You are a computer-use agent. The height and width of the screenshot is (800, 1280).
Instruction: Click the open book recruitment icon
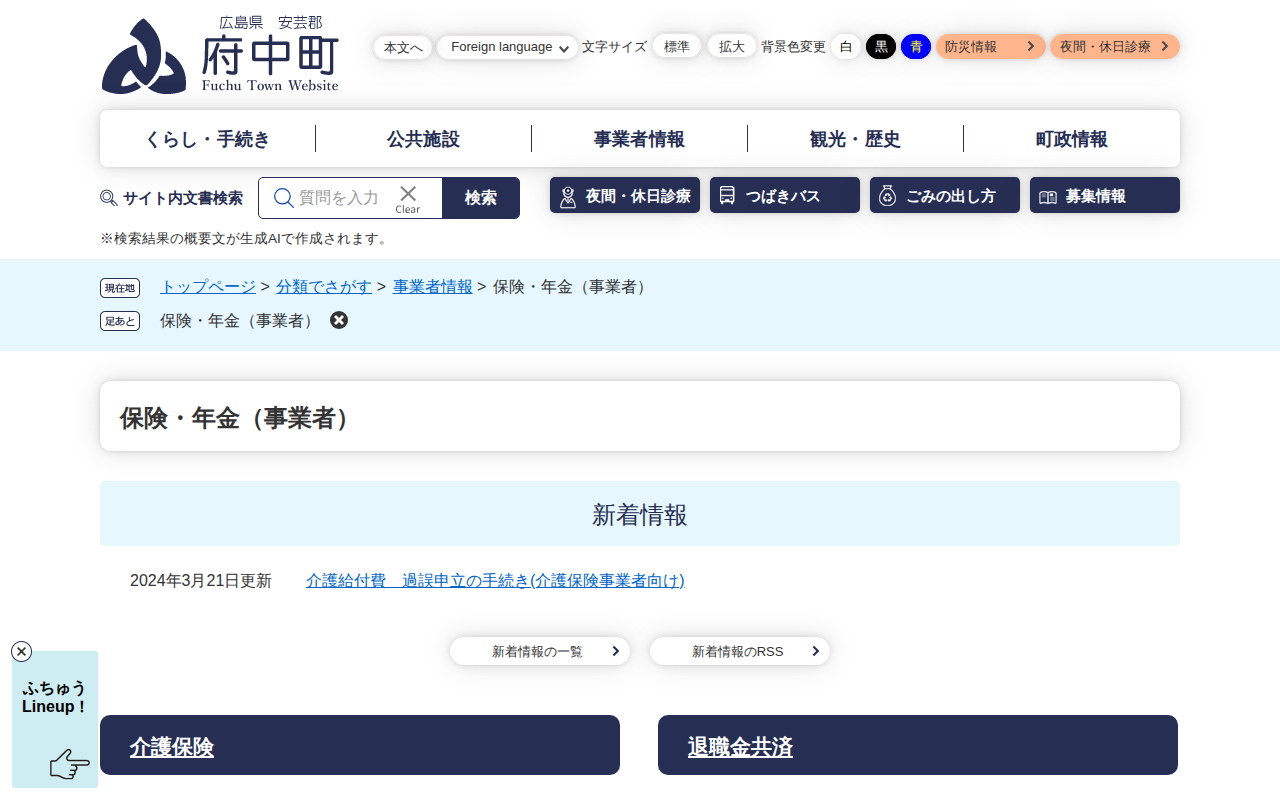(x=1047, y=196)
